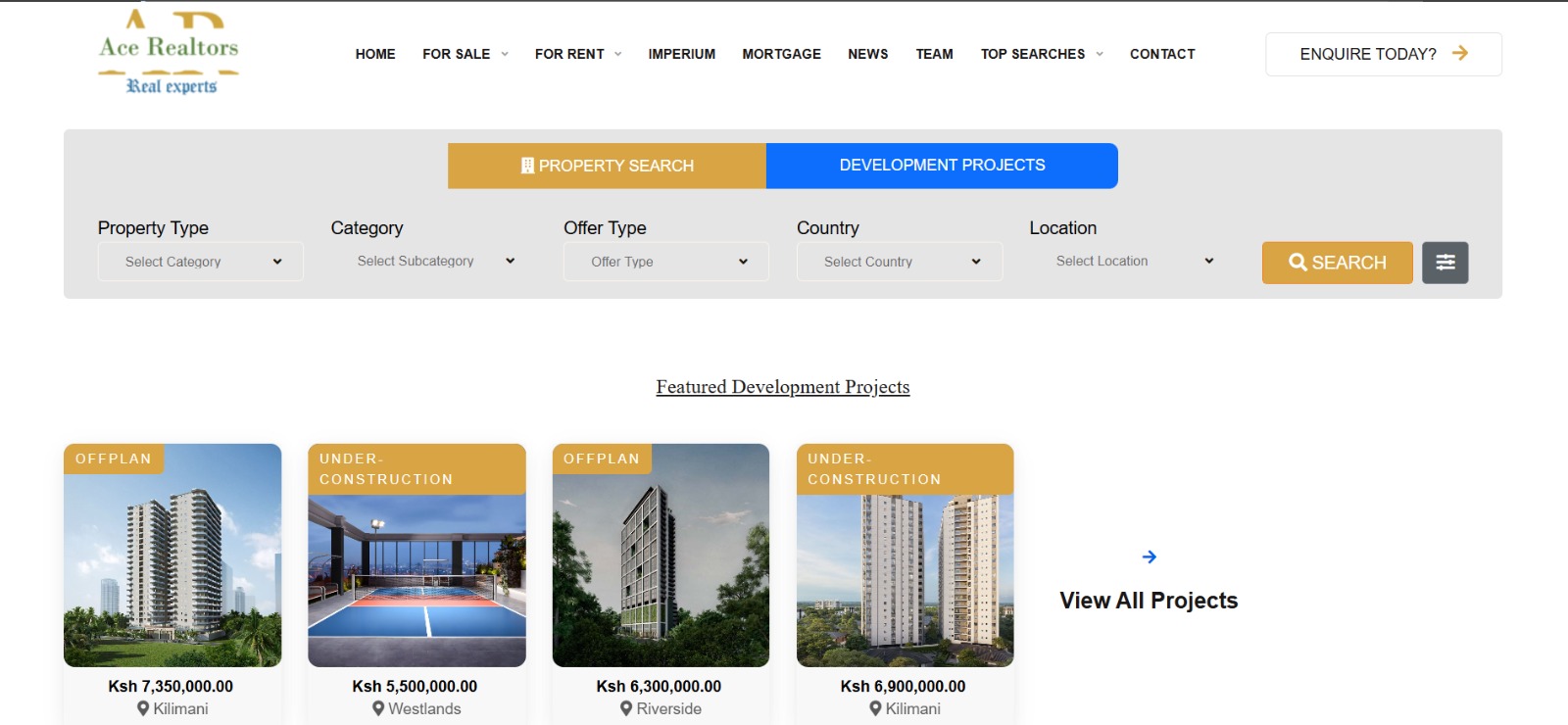Click the Ksh 7,350,000.00 price
The image size is (1568, 725).
click(171, 686)
